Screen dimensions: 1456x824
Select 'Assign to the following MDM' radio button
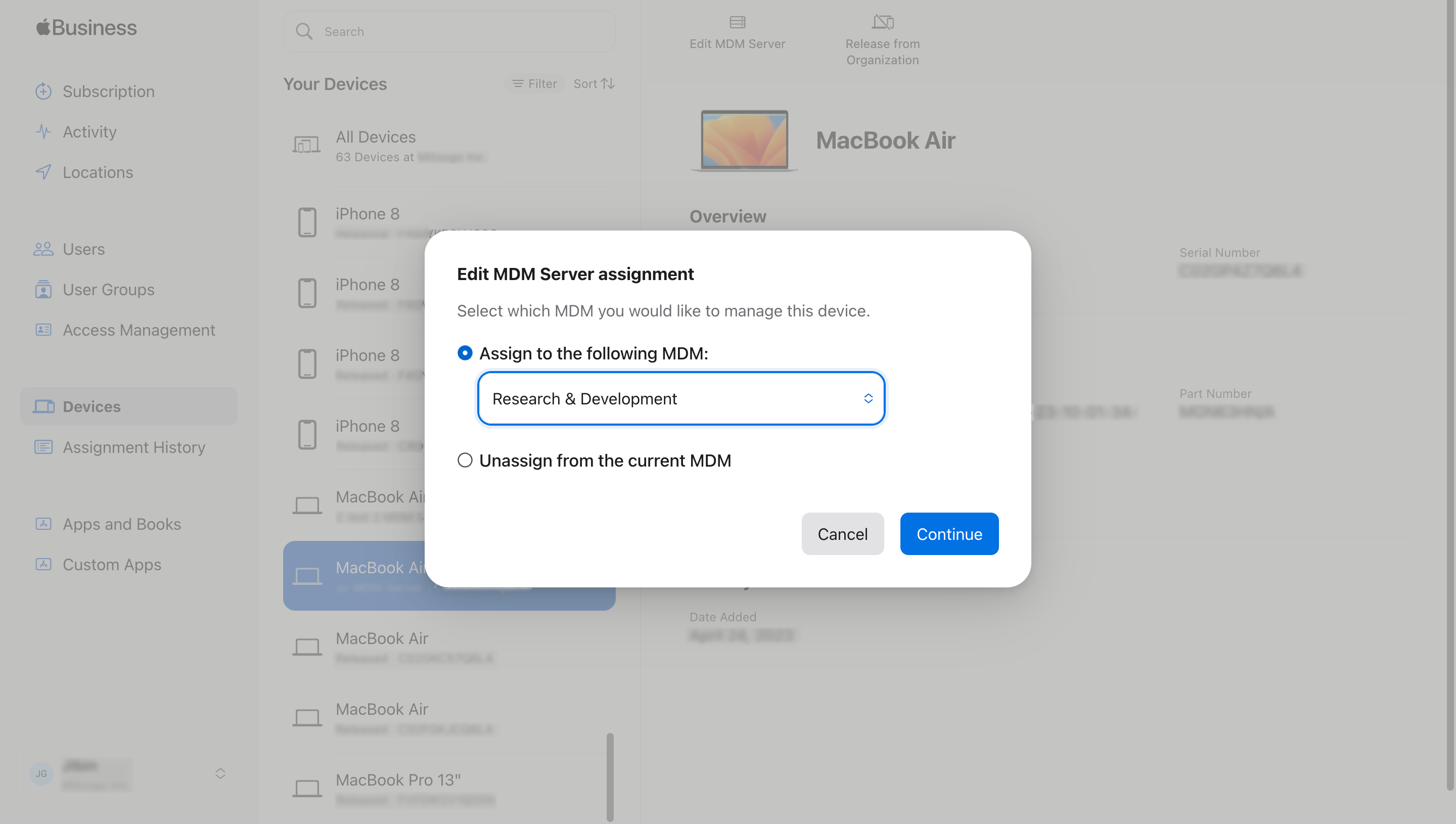pyautogui.click(x=465, y=353)
